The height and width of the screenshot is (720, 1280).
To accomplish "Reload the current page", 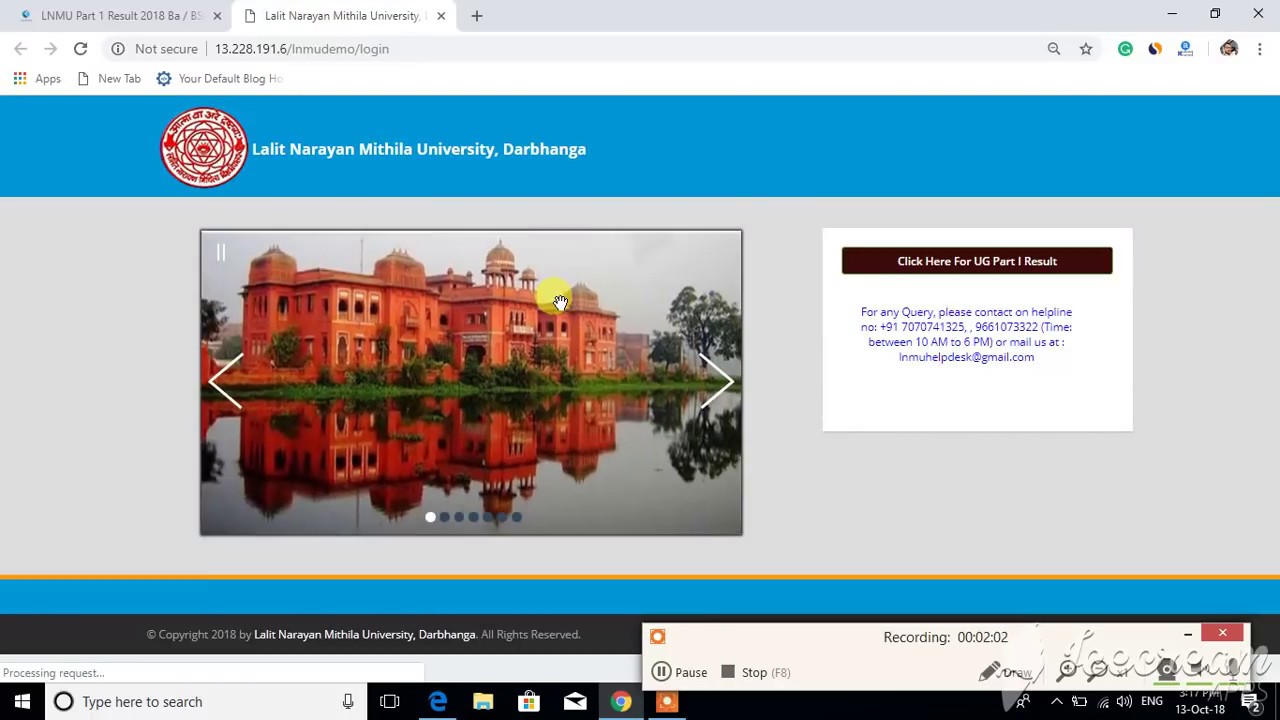I will (x=81, y=49).
